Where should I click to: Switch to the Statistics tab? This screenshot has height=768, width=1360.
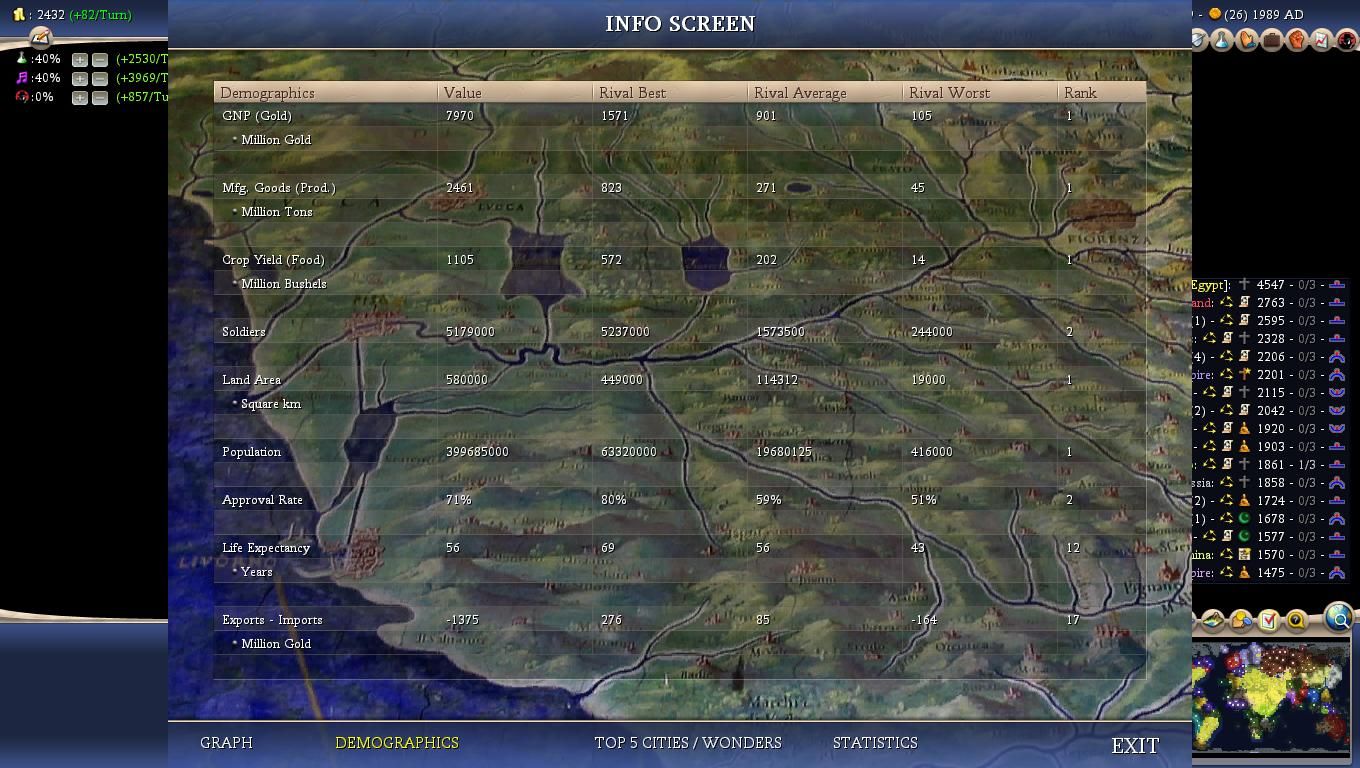click(875, 743)
